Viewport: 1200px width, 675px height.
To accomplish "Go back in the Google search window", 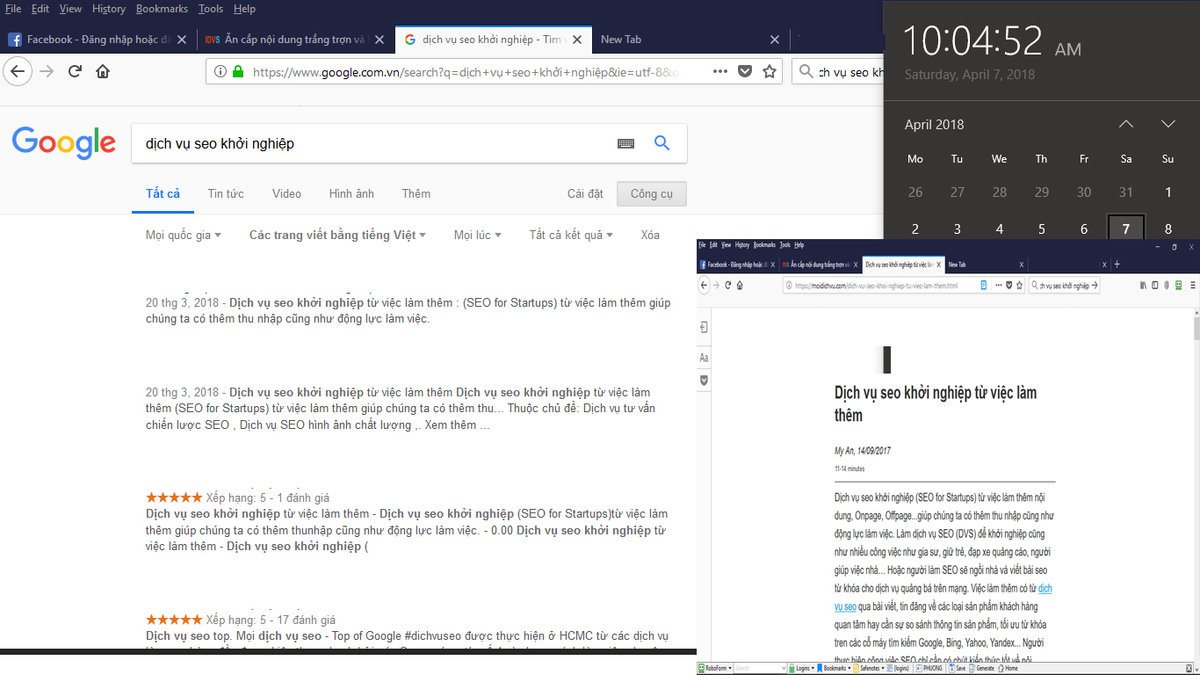I will [x=16, y=71].
